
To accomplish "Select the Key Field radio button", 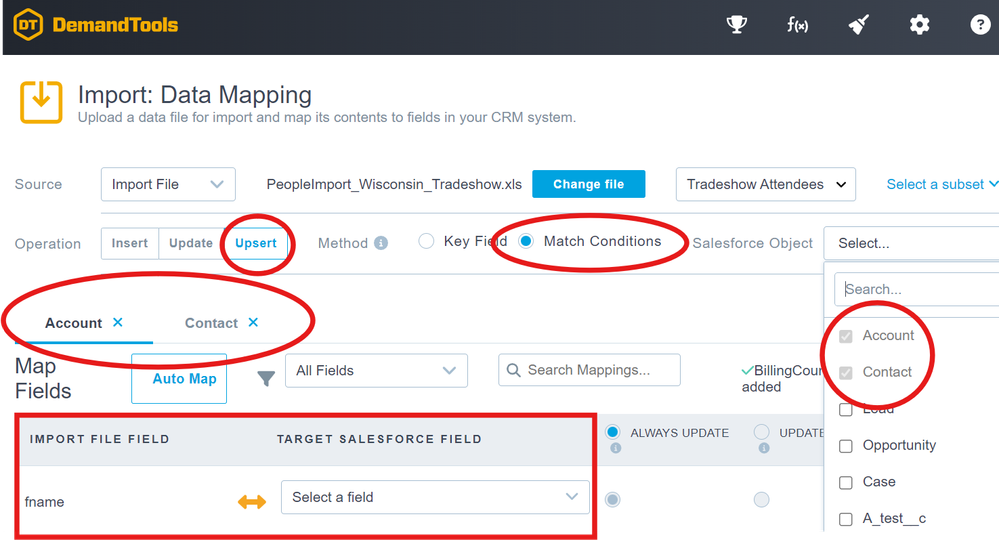I will (x=426, y=241).
